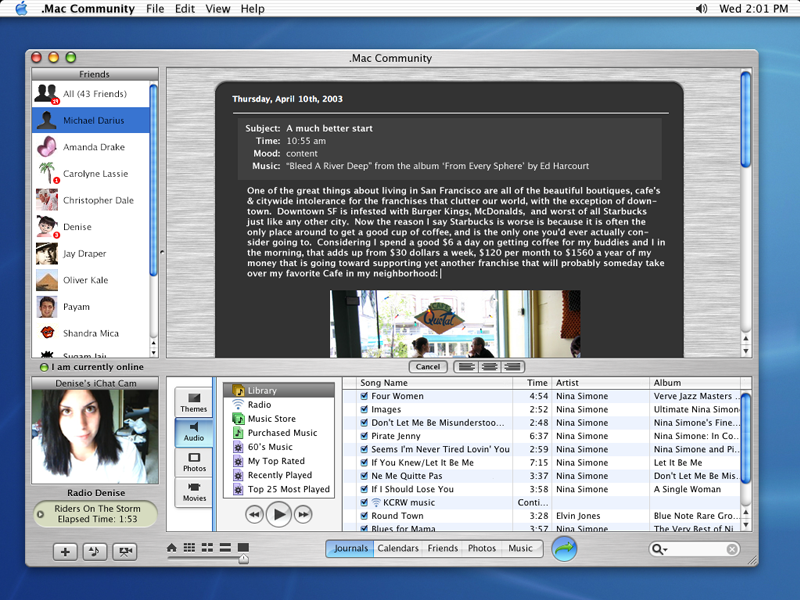Select friend Carolyne Lassie

click(91, 173)
